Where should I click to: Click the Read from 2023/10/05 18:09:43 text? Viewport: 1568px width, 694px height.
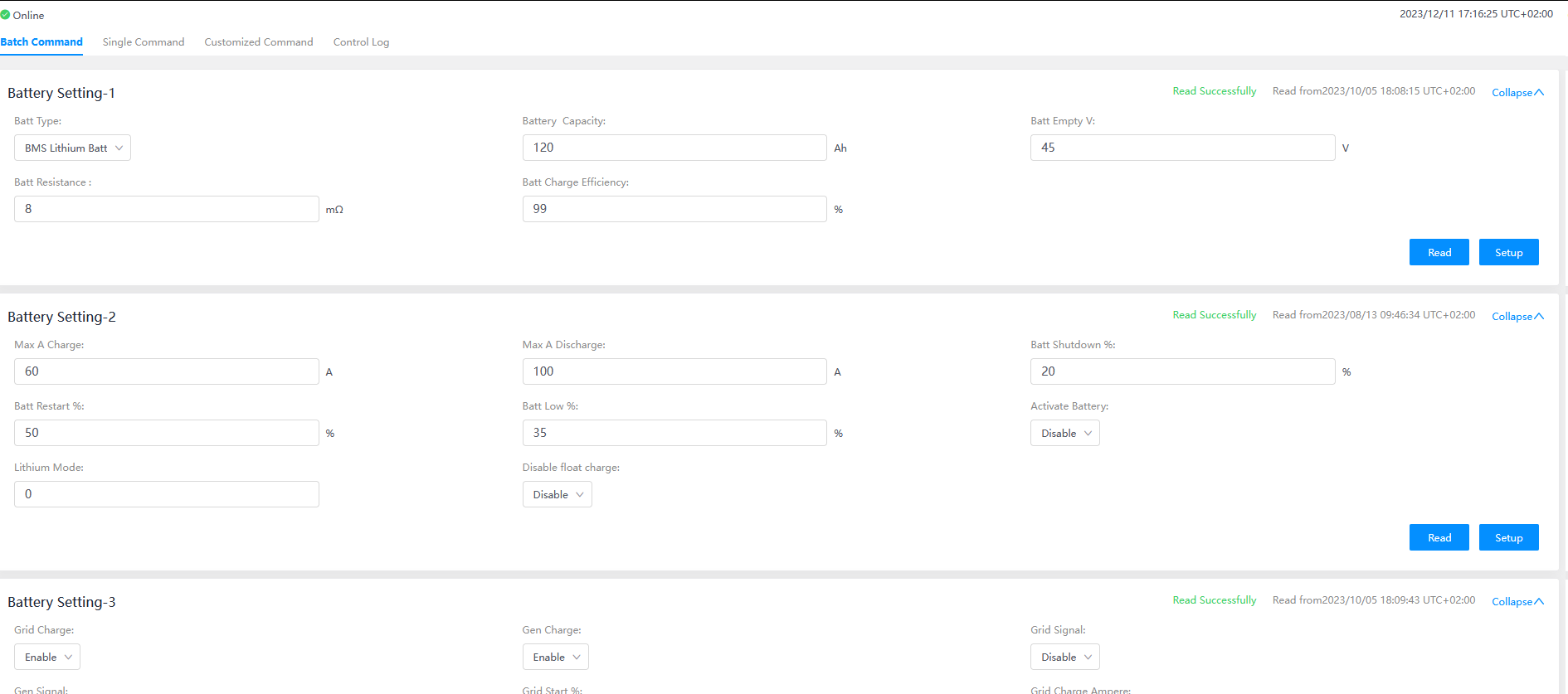(x=1374, y=600)
